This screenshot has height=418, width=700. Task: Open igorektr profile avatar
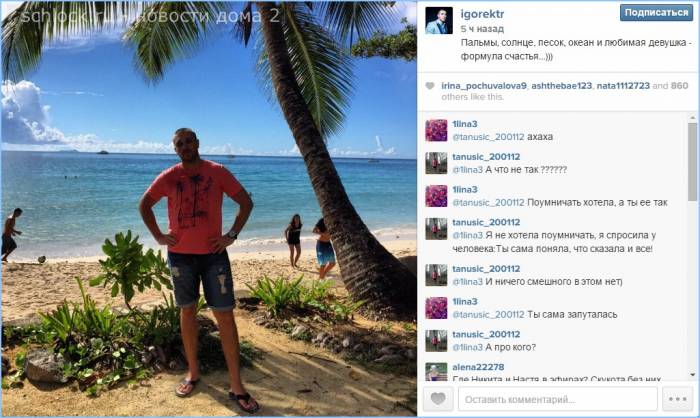point(438,21)
